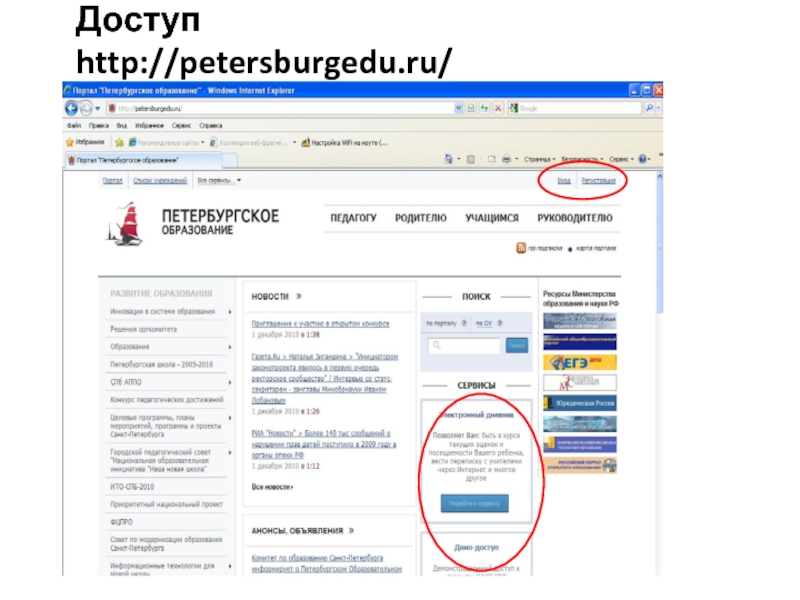Select the Портал "Петербургское образование" browser tab
Screen dimensions: 800x600
144,160
